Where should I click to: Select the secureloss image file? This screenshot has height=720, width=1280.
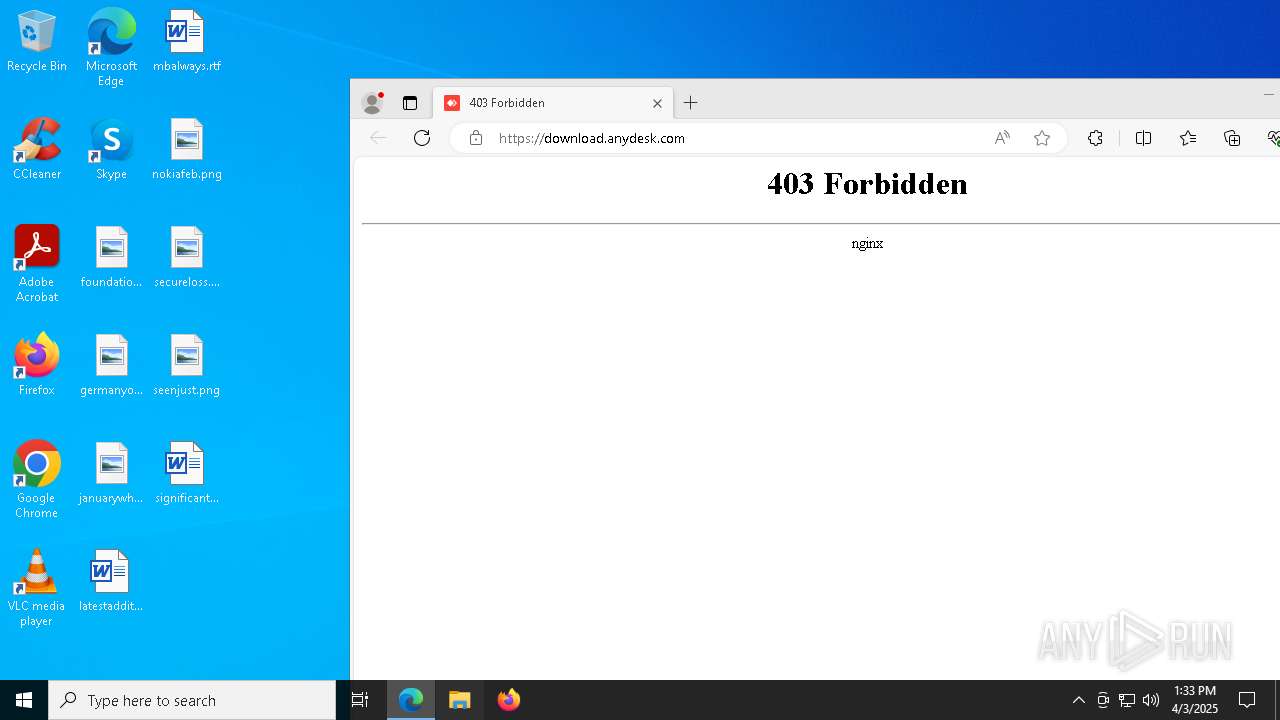186,257
